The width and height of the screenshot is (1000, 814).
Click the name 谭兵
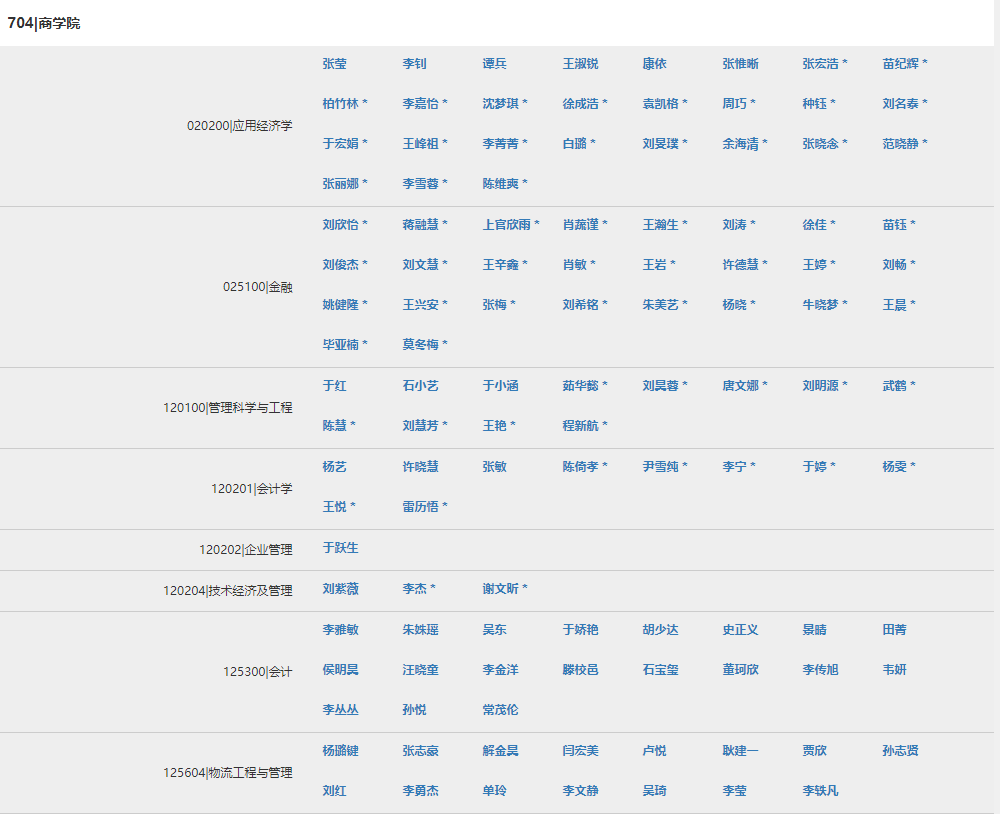coord(494,64)
